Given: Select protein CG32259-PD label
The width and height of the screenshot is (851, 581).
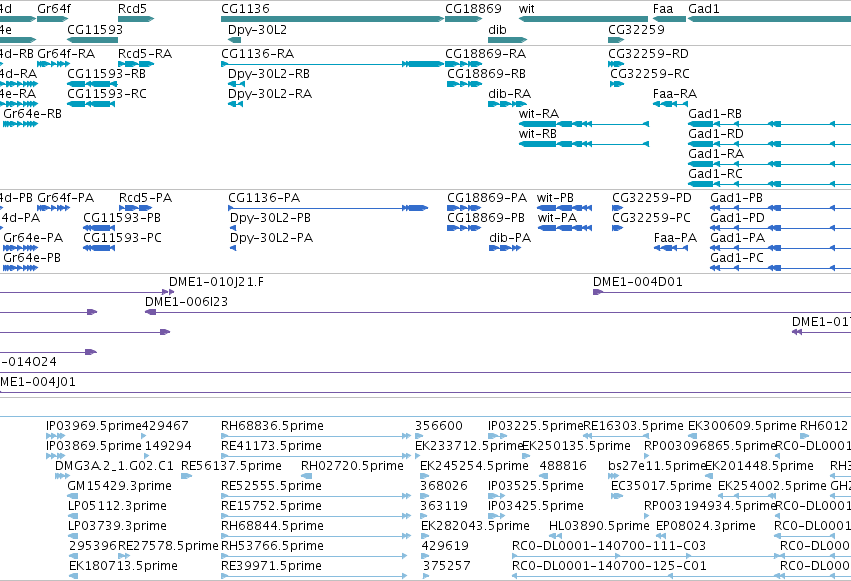Looking at the screenshot, I should [x=652, y=198].
